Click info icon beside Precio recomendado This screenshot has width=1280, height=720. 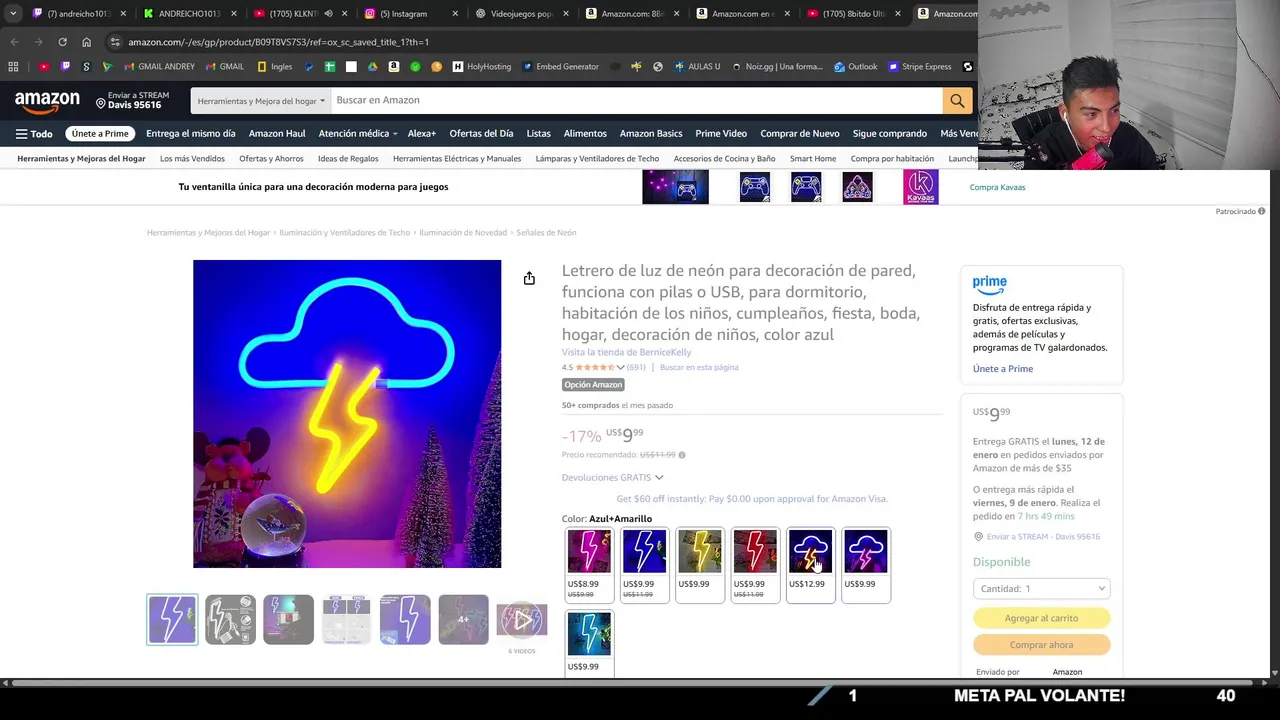[682, 455]
